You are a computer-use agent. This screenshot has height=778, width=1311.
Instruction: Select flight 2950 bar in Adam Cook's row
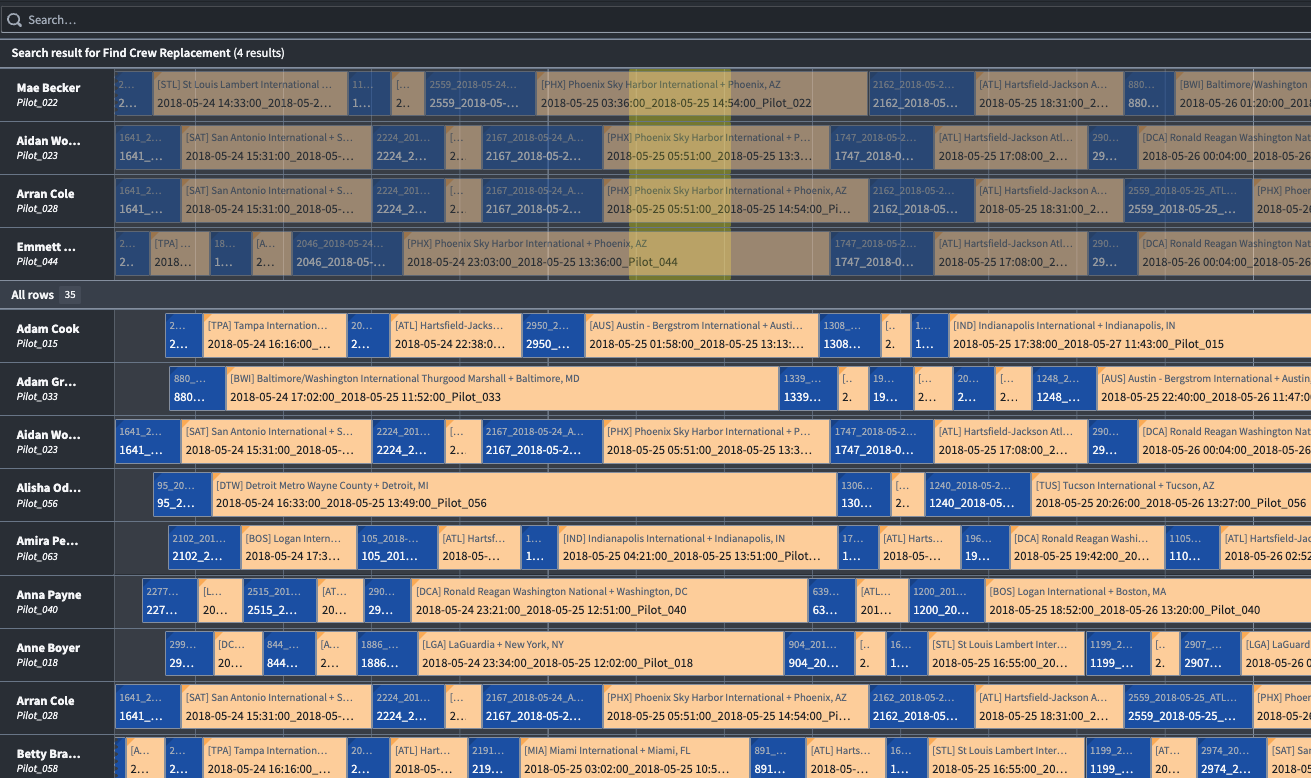553,336
